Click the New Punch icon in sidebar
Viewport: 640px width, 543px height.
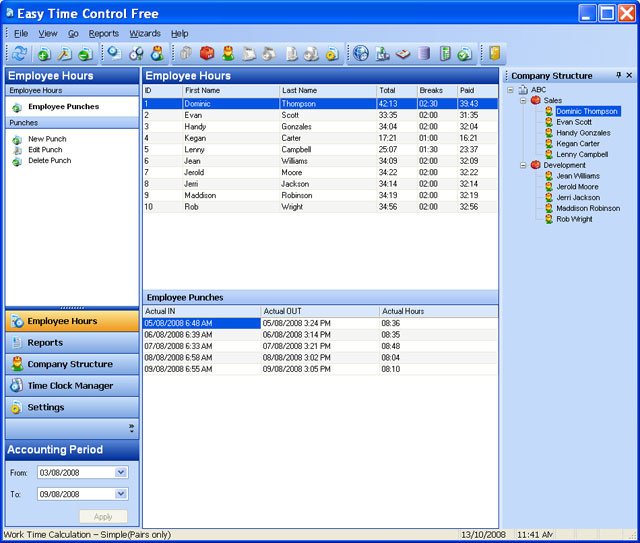click(x=17, y=139)
